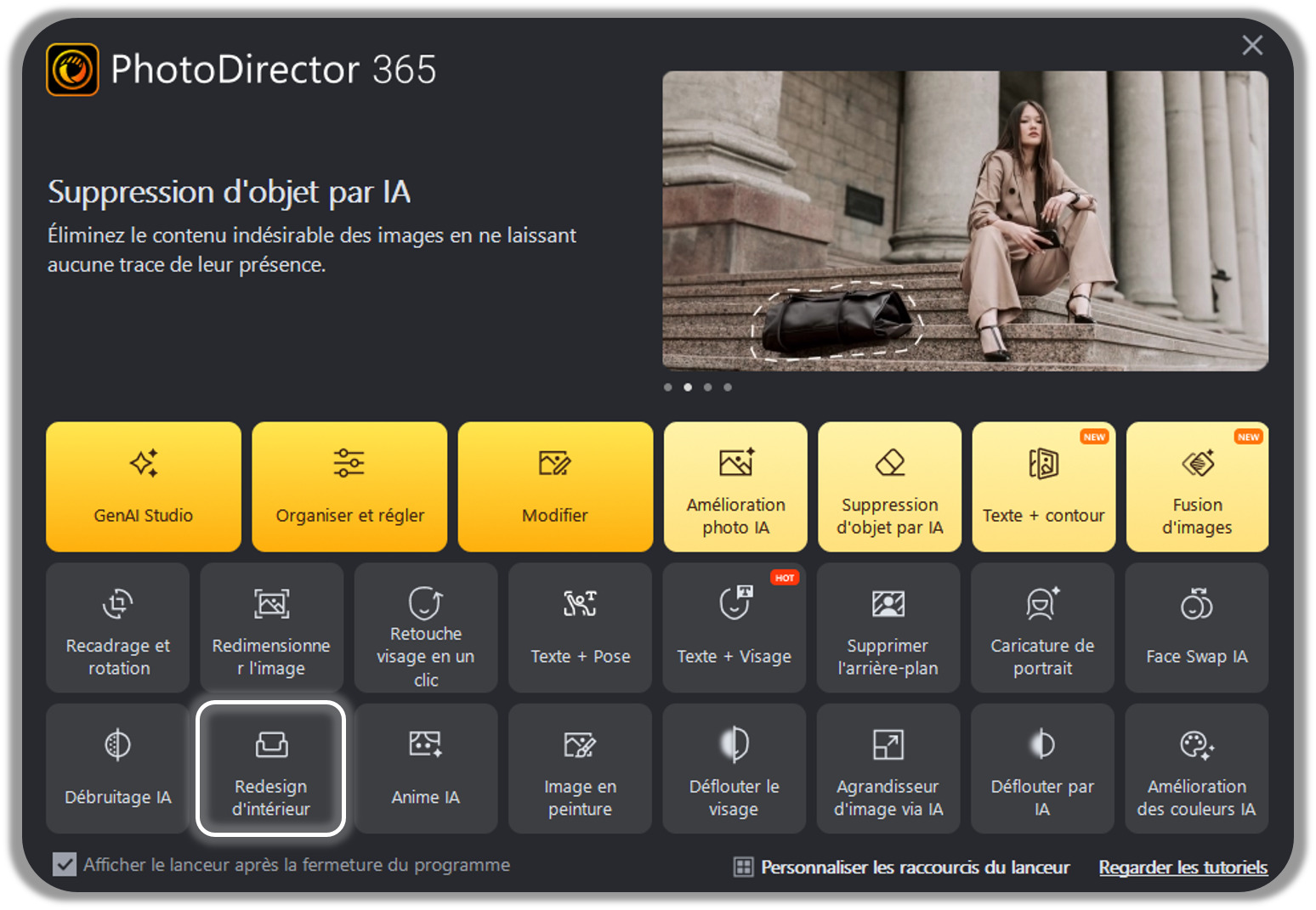
Task: Open Regarder les tutoriels link
Action: pyautogui.click(x=1183, y=868)
